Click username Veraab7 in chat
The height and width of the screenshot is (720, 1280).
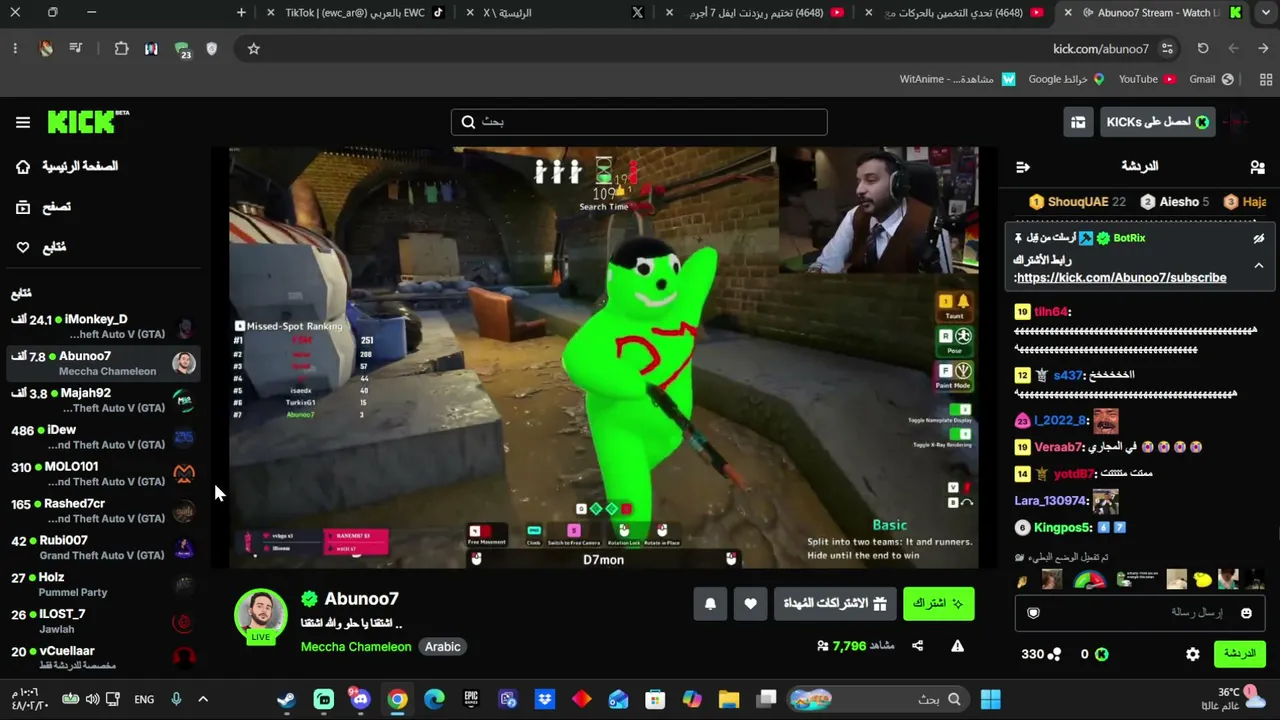click(x=1059, y=447)
